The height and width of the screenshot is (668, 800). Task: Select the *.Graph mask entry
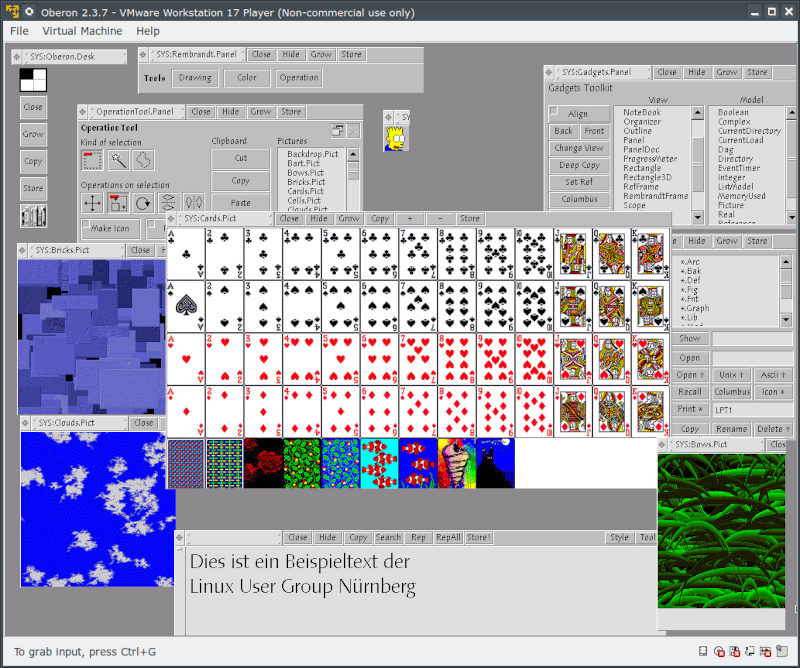[x=694, y=308]
